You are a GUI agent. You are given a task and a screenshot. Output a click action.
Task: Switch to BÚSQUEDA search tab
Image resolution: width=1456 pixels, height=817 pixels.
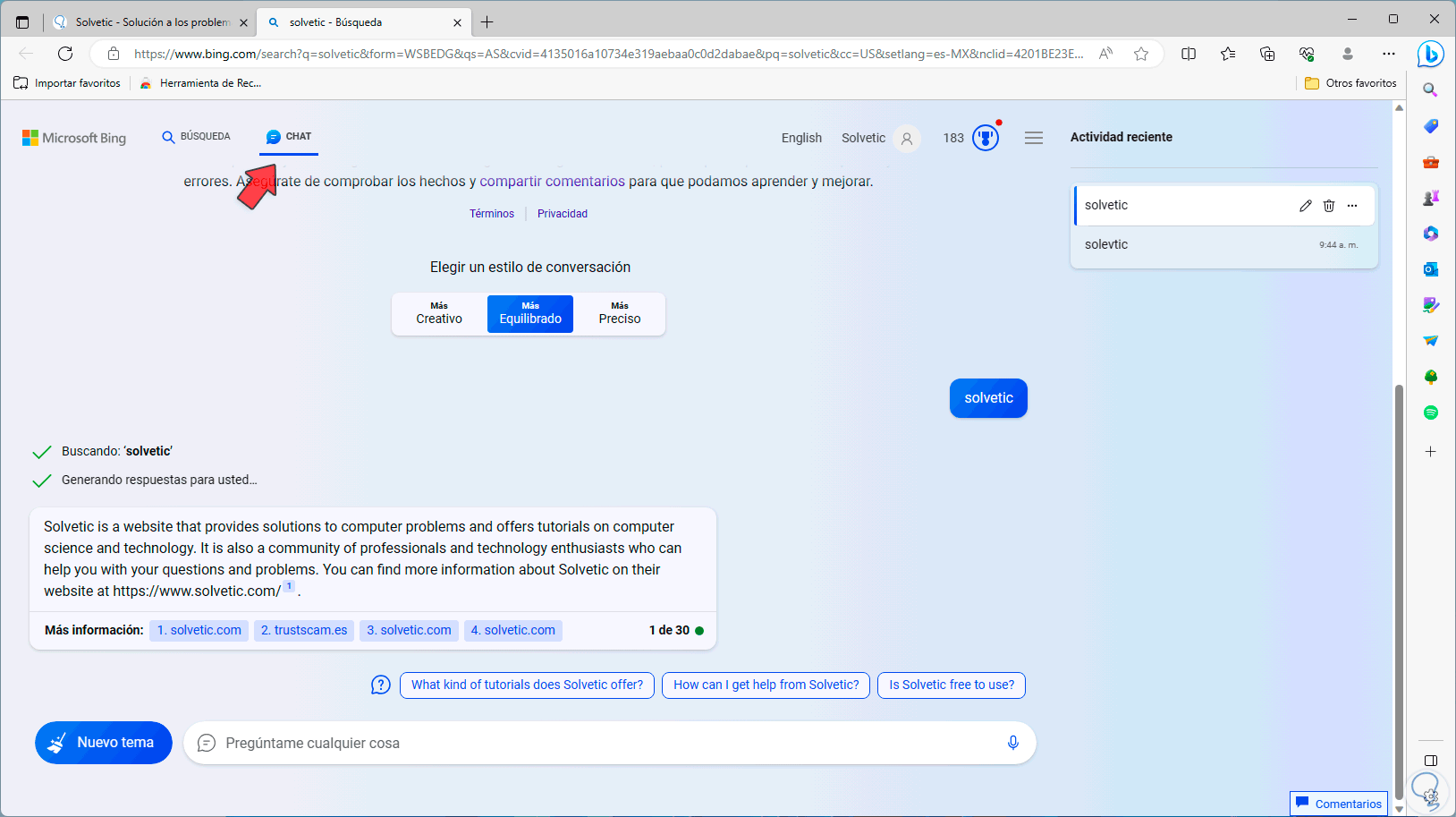(x=196, y=137)
